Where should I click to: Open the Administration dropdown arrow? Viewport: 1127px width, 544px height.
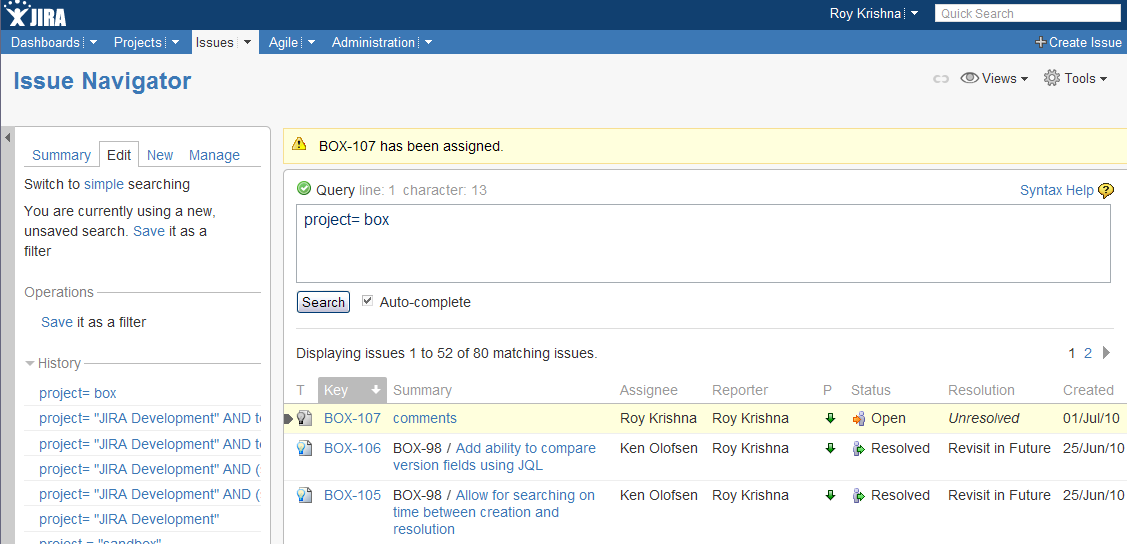pos(428,42)
